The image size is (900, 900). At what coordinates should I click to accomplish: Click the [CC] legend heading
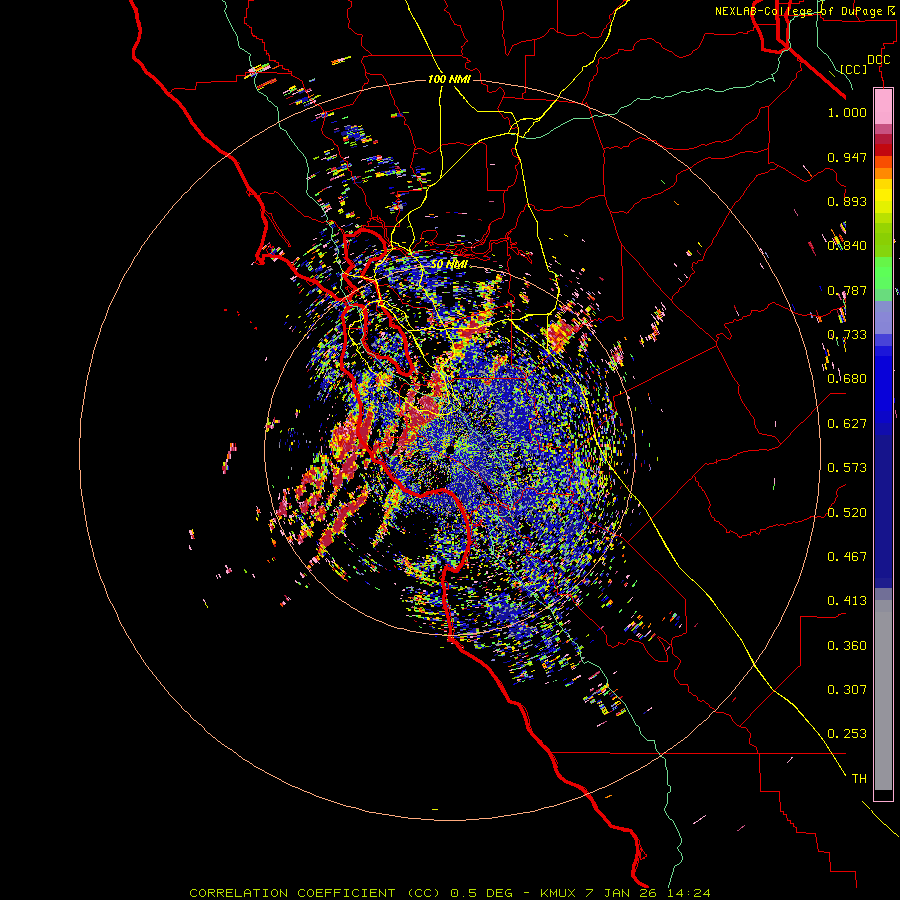click(x=854, y=69)
